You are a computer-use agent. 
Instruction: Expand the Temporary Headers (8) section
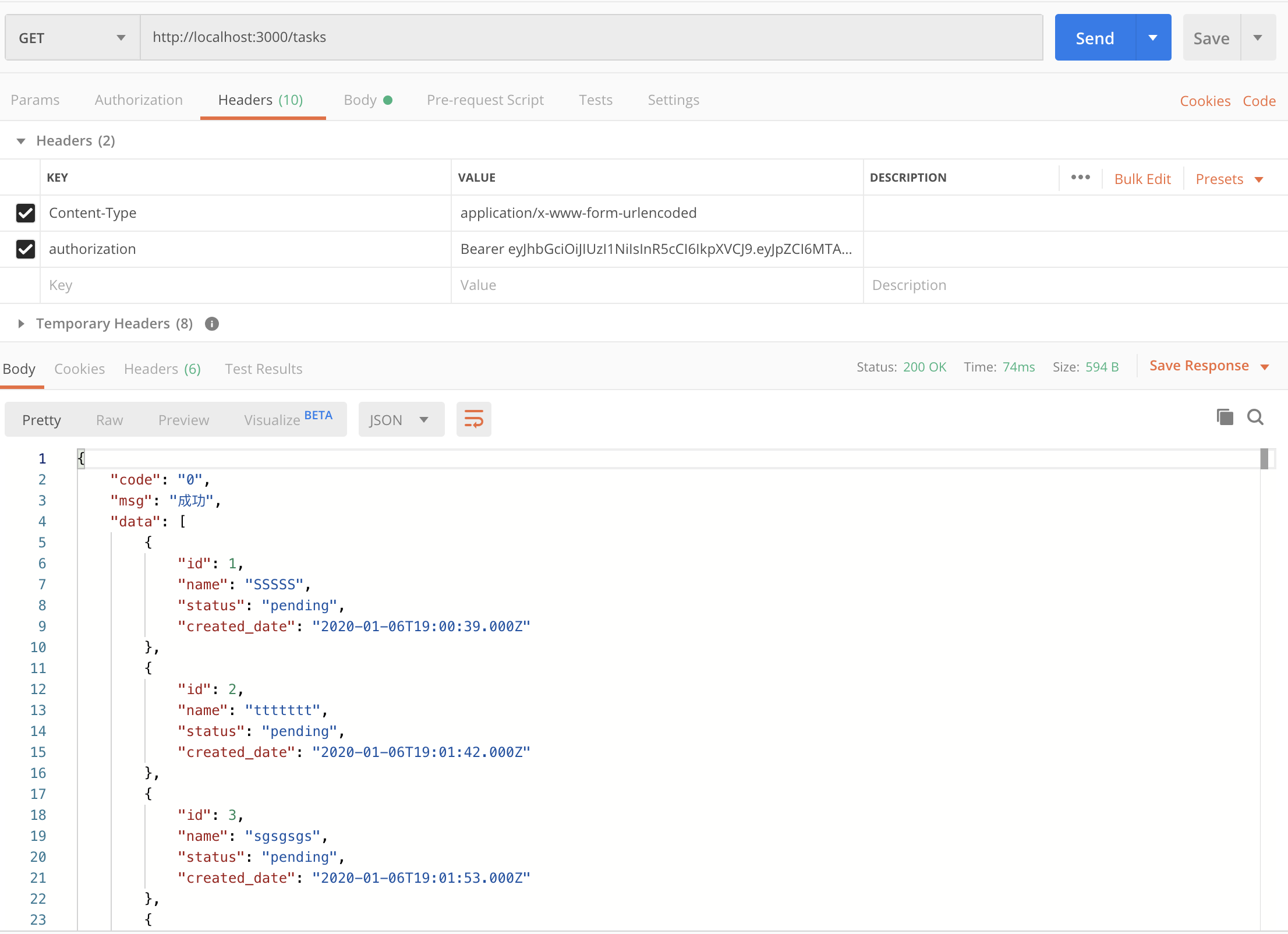22,324
